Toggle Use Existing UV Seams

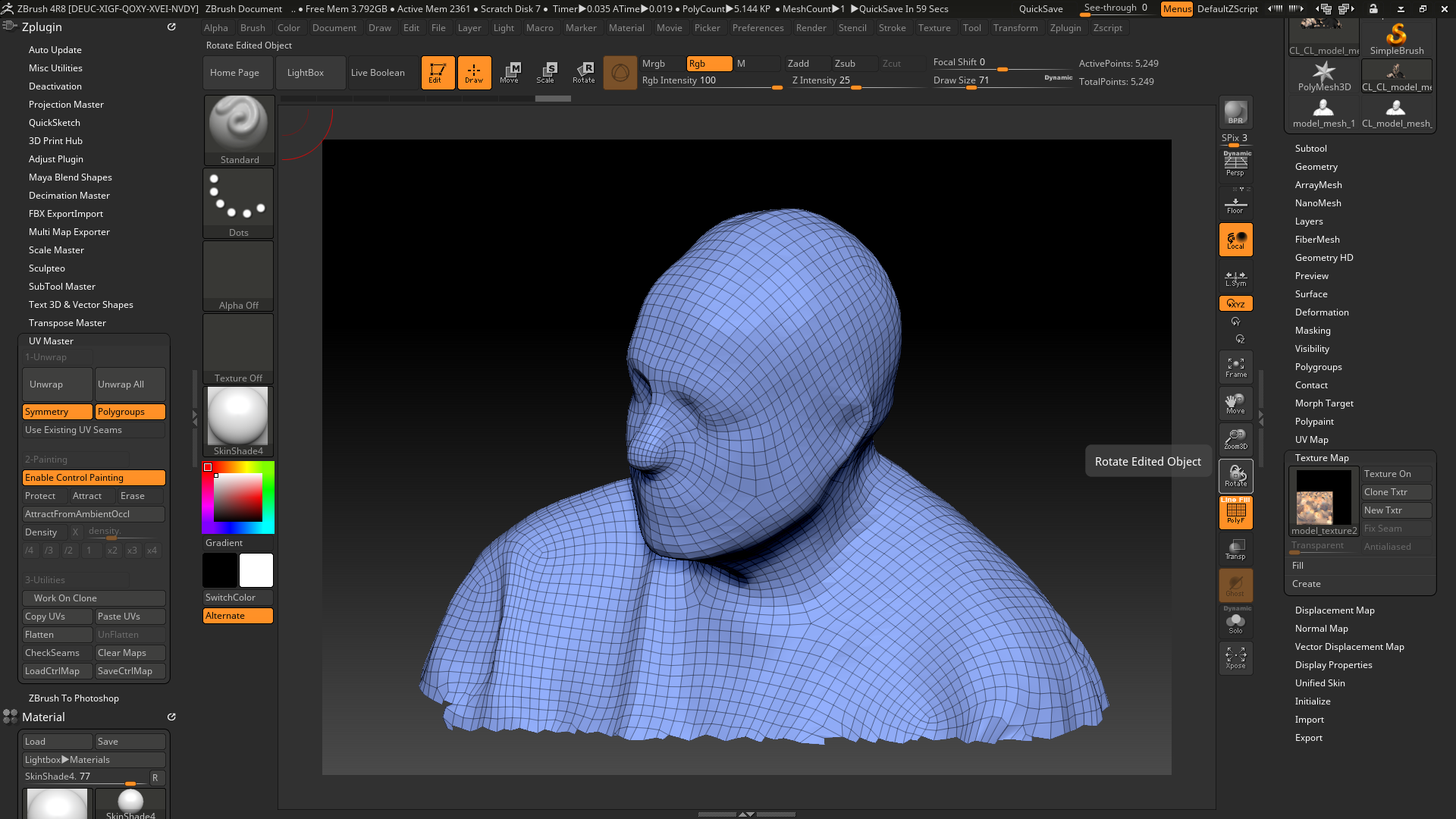[94, 430]
